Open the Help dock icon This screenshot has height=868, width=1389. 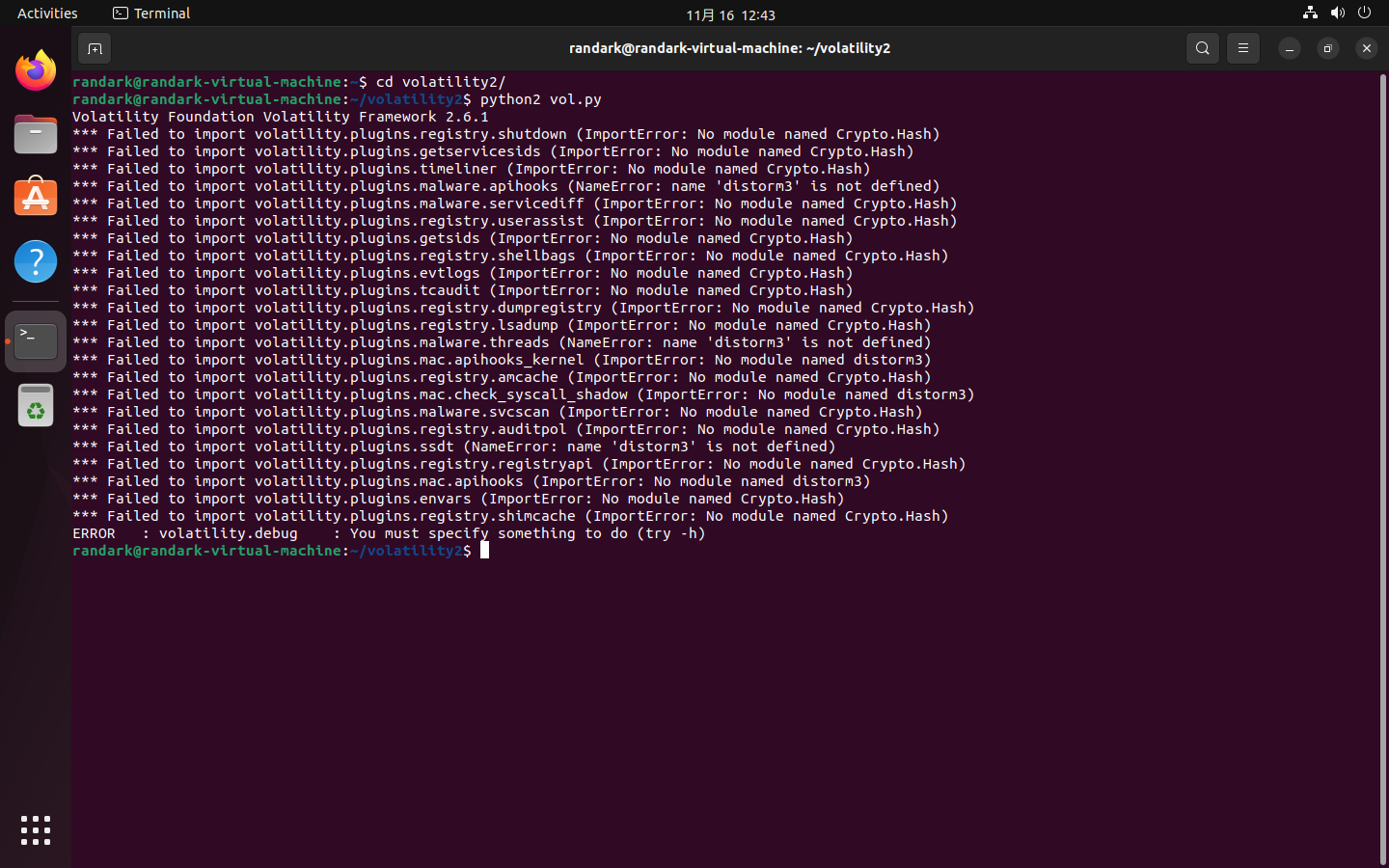click(36, 261)
